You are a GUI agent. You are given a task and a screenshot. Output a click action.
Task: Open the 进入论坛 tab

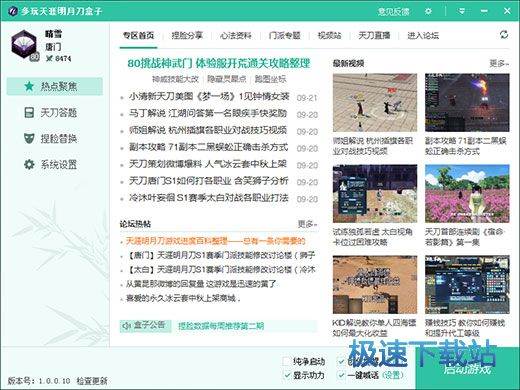coord(423,35)
